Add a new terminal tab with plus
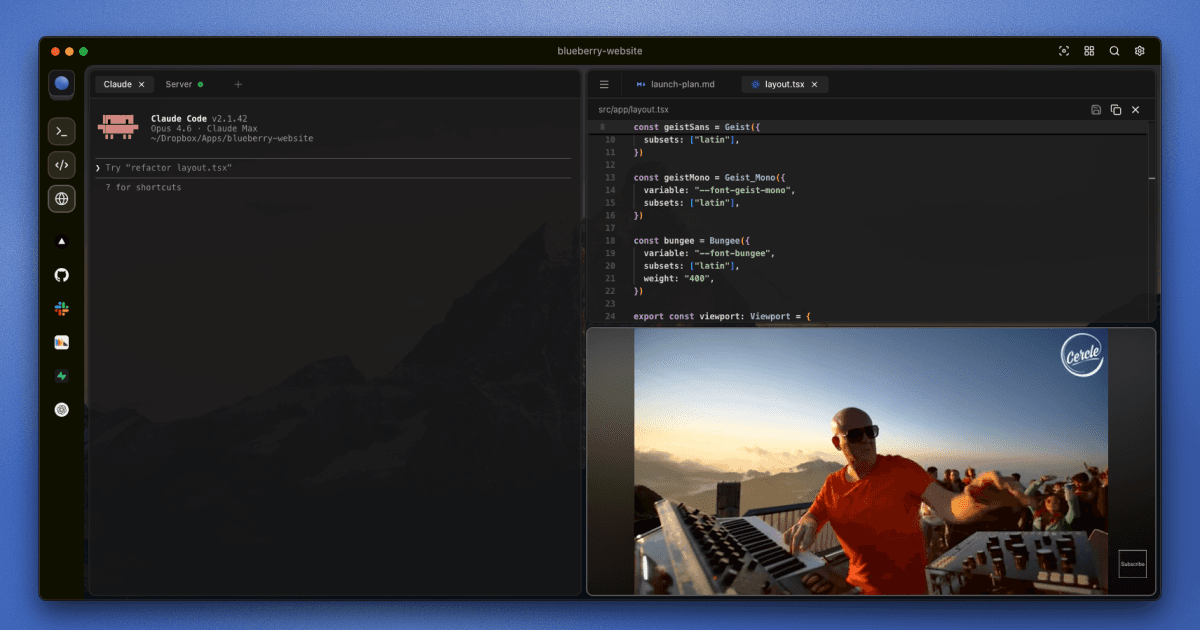Viewport: 1200px width, 630px height. [238, 85]
